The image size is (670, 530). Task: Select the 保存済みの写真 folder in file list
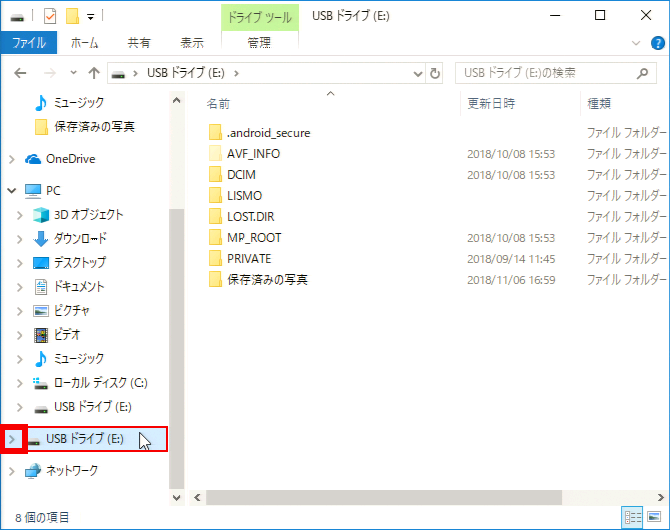click(x=258, y=280)
